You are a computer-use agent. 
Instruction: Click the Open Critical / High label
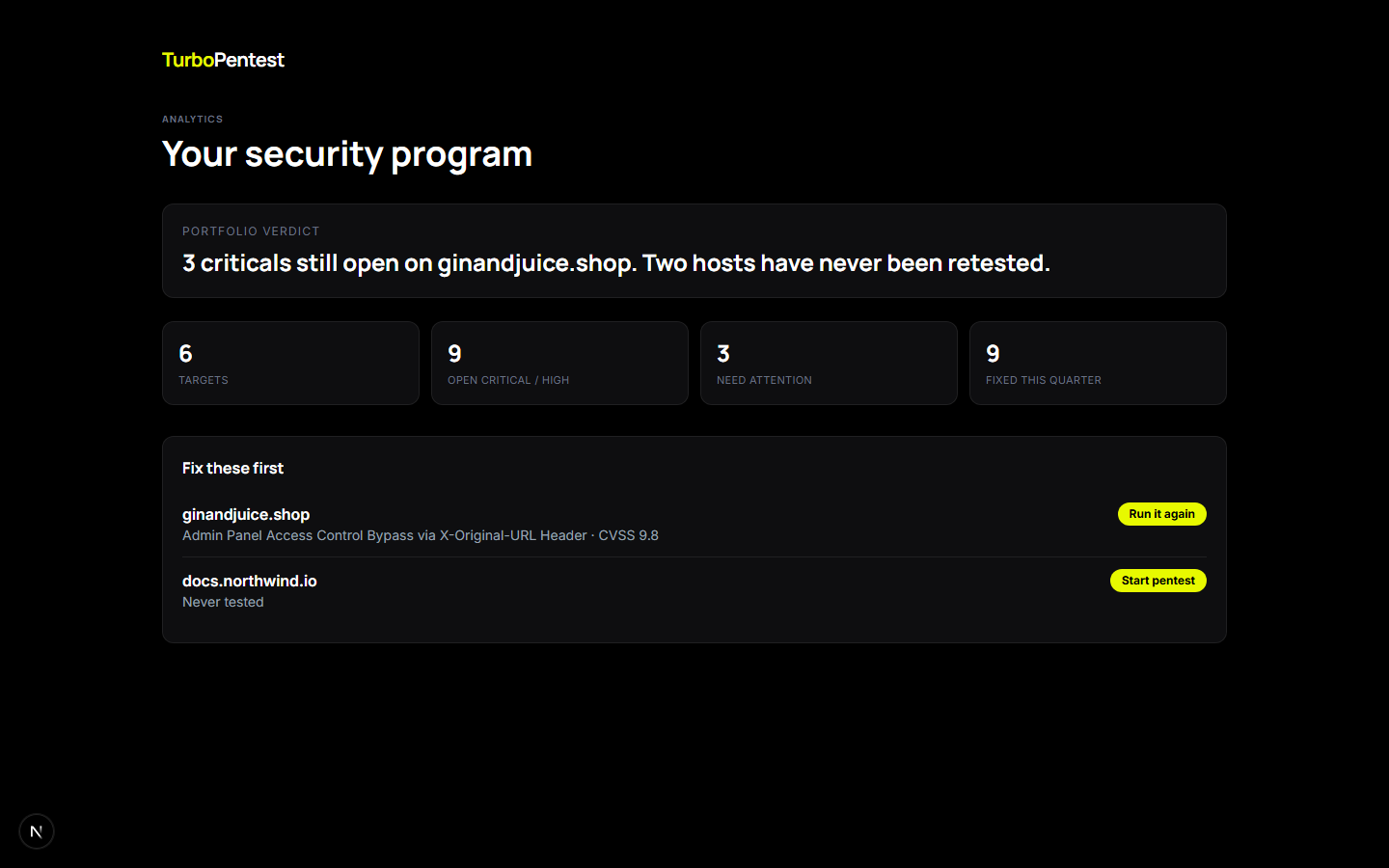508,380
